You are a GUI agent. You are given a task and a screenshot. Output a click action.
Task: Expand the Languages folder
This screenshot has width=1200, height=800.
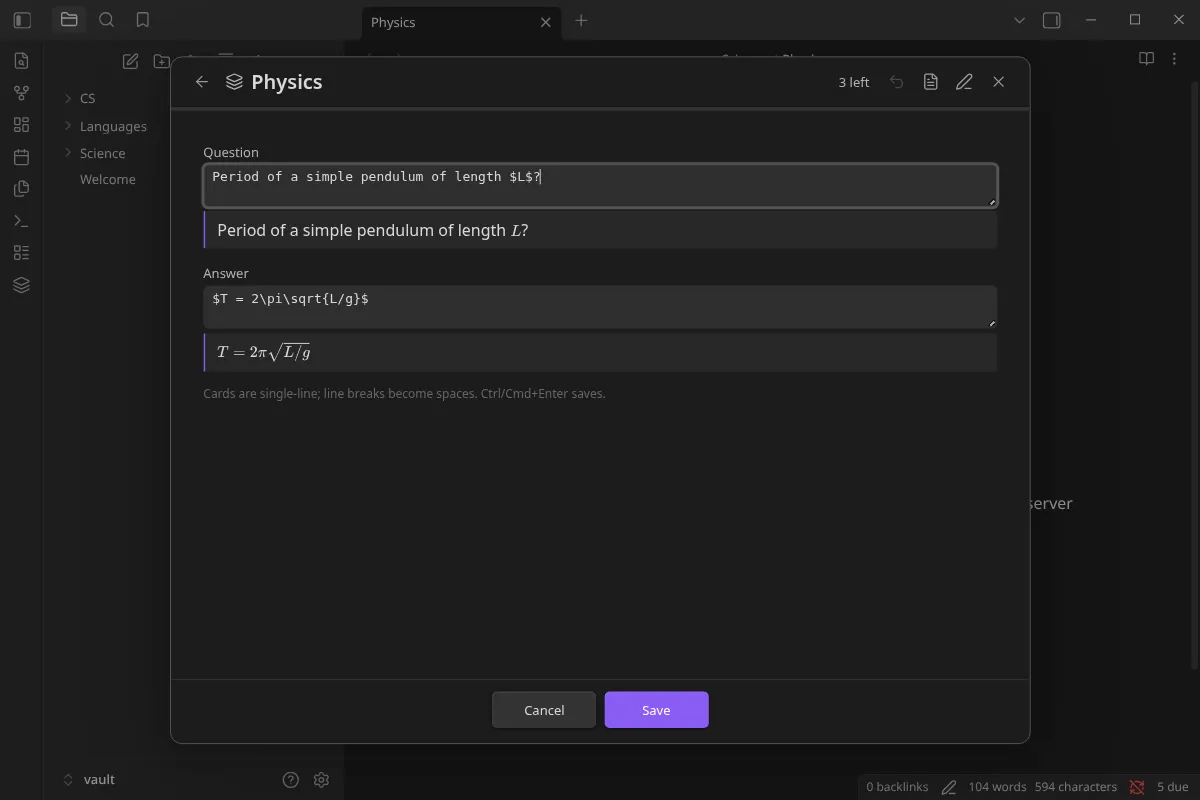pyautogui.click(x=68, y=126)
